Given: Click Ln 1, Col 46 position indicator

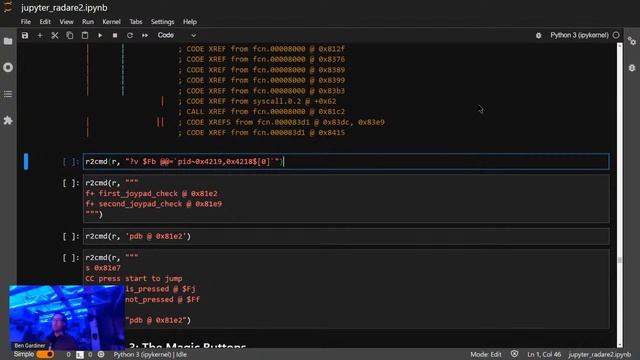Looking at the screenshot, I should click(544, 354).
